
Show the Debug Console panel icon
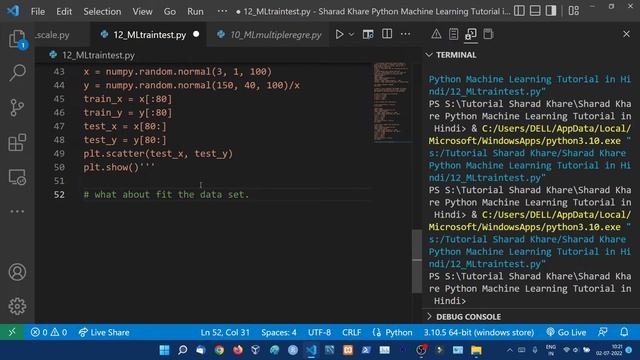pyautogui.click(x=488, y=34)
